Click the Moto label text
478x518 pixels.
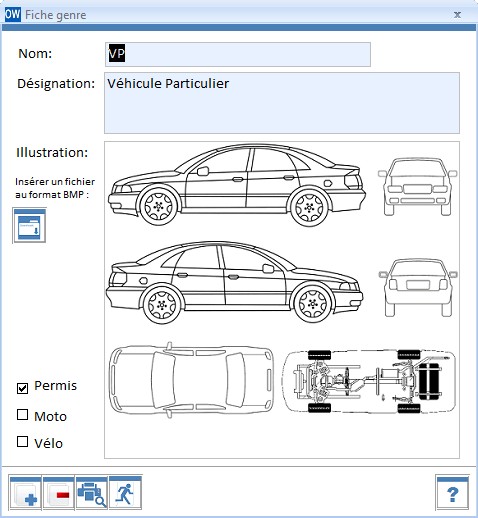point(50,416)
